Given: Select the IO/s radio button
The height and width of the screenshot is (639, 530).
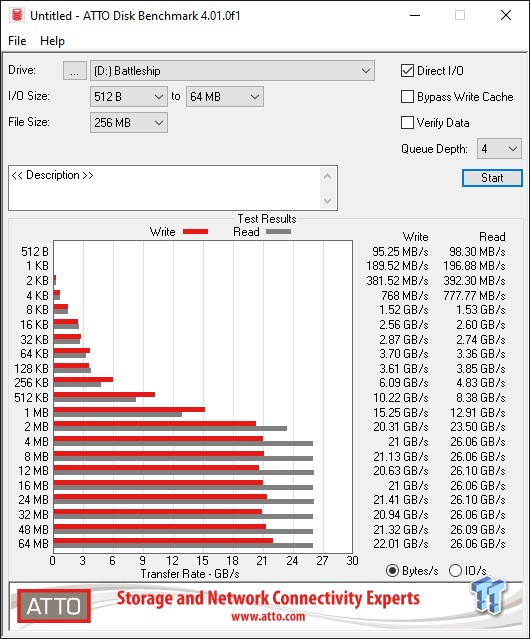Looking at the screenshot, I should tap(455, 571).
